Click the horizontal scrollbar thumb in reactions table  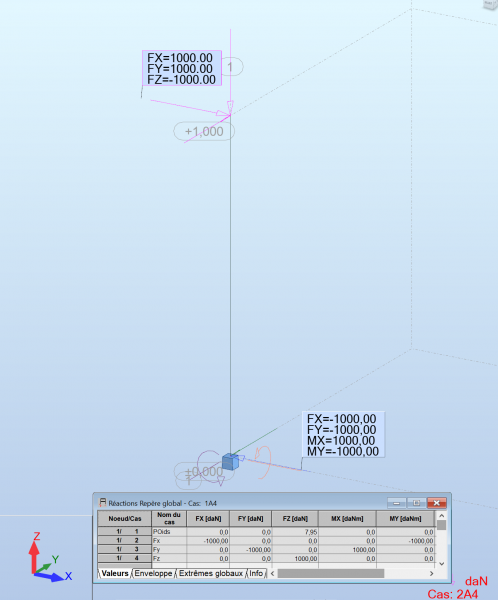(331, 573)
